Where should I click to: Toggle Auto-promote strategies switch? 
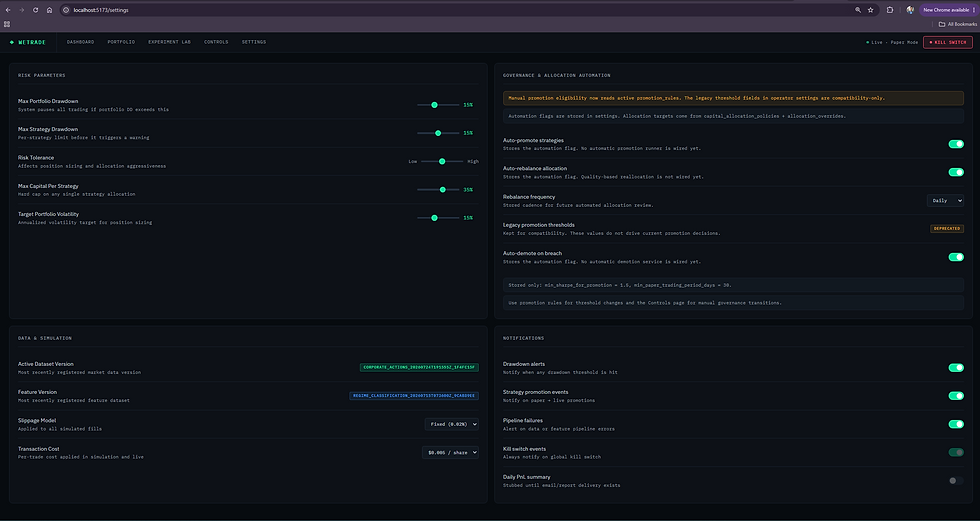click(956, 144)
